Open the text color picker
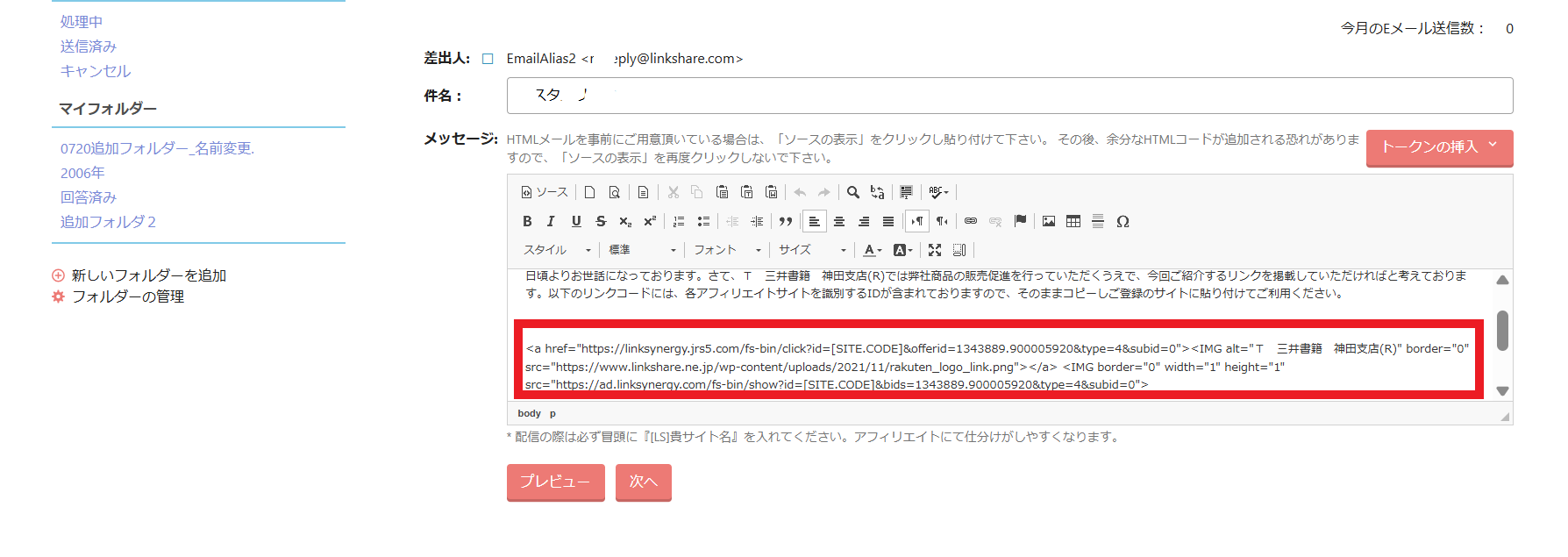The height and width of the screenshot is (557, 1568). 872,250
